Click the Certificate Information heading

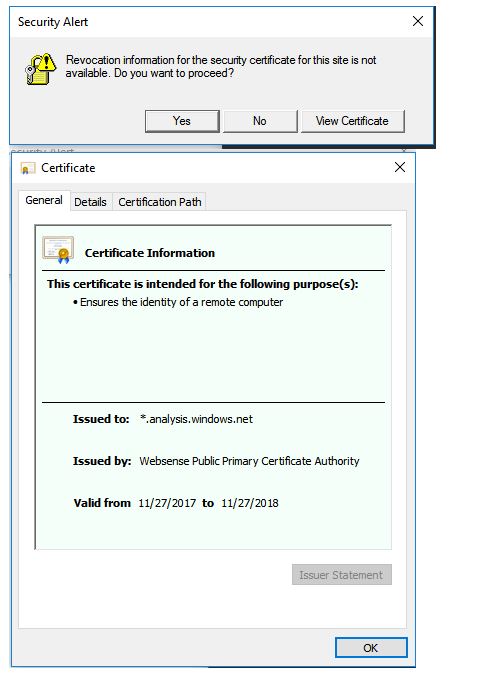click(x=150, y=253)
